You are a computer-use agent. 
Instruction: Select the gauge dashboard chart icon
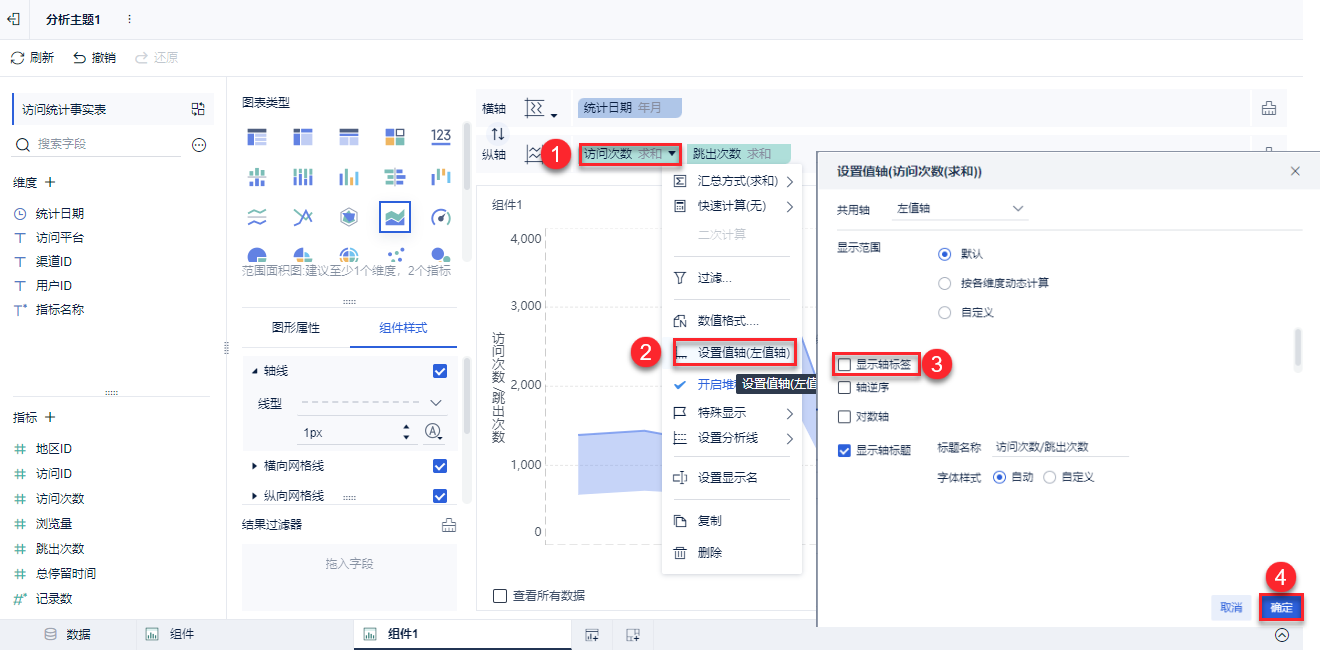click(x=441, y=216)
